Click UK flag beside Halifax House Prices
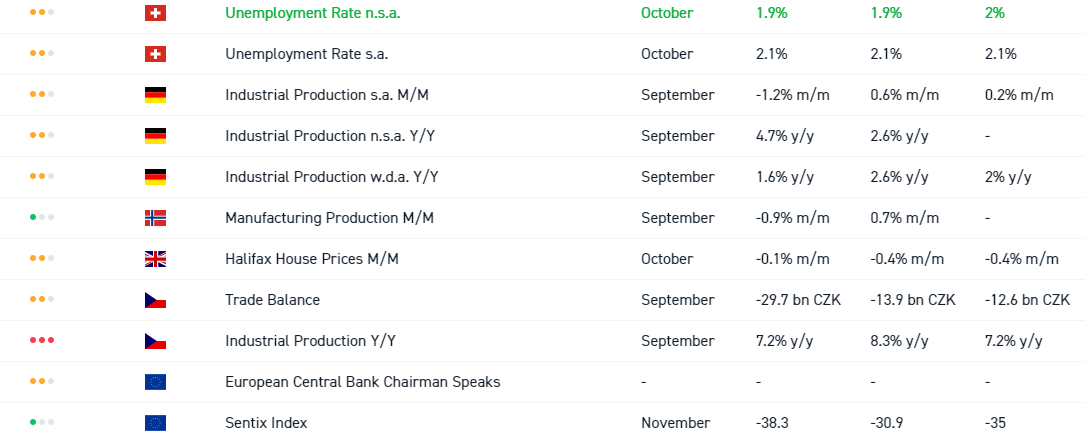Screen dimensions: 1091x437 pos(155,259)
